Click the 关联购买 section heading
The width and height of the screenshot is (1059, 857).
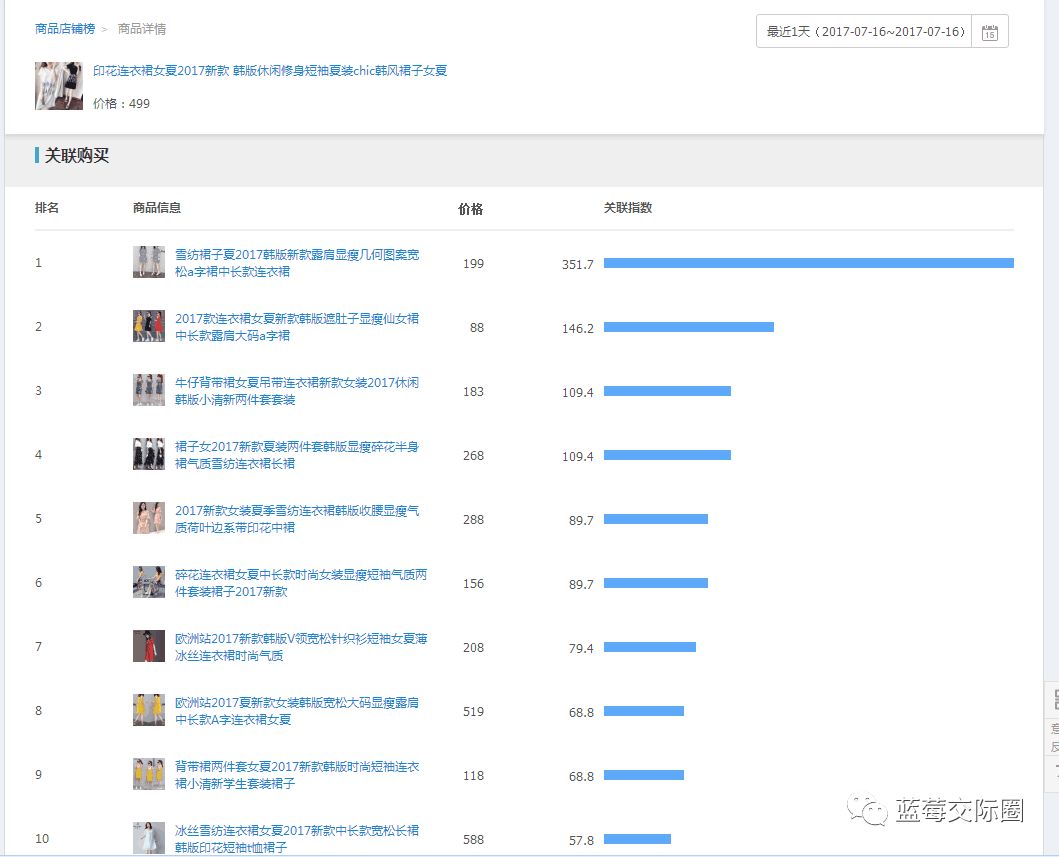(x=76, y=155)
